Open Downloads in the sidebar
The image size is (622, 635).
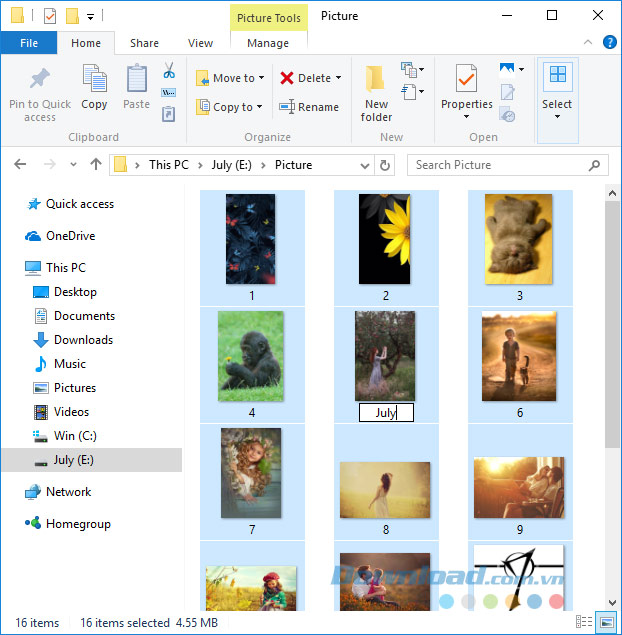(x=73, y=339)
